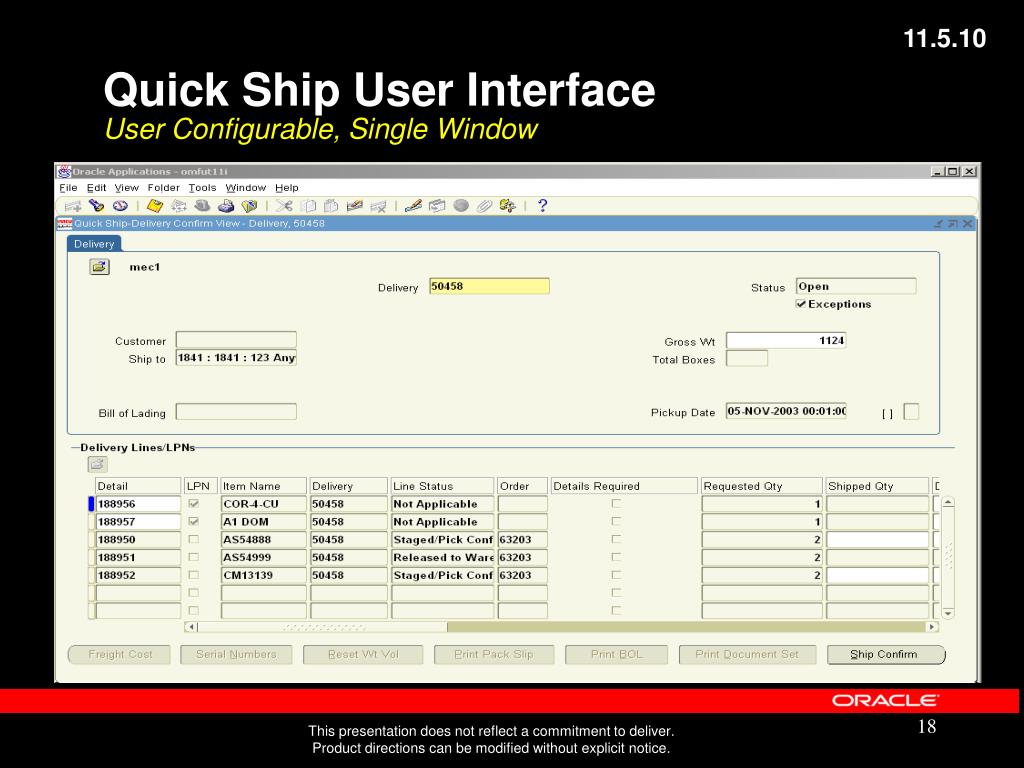This screenshot has height=768, width=1024.
Task: Click the Translations globe toolbar icon
Action: click(461, 206)
